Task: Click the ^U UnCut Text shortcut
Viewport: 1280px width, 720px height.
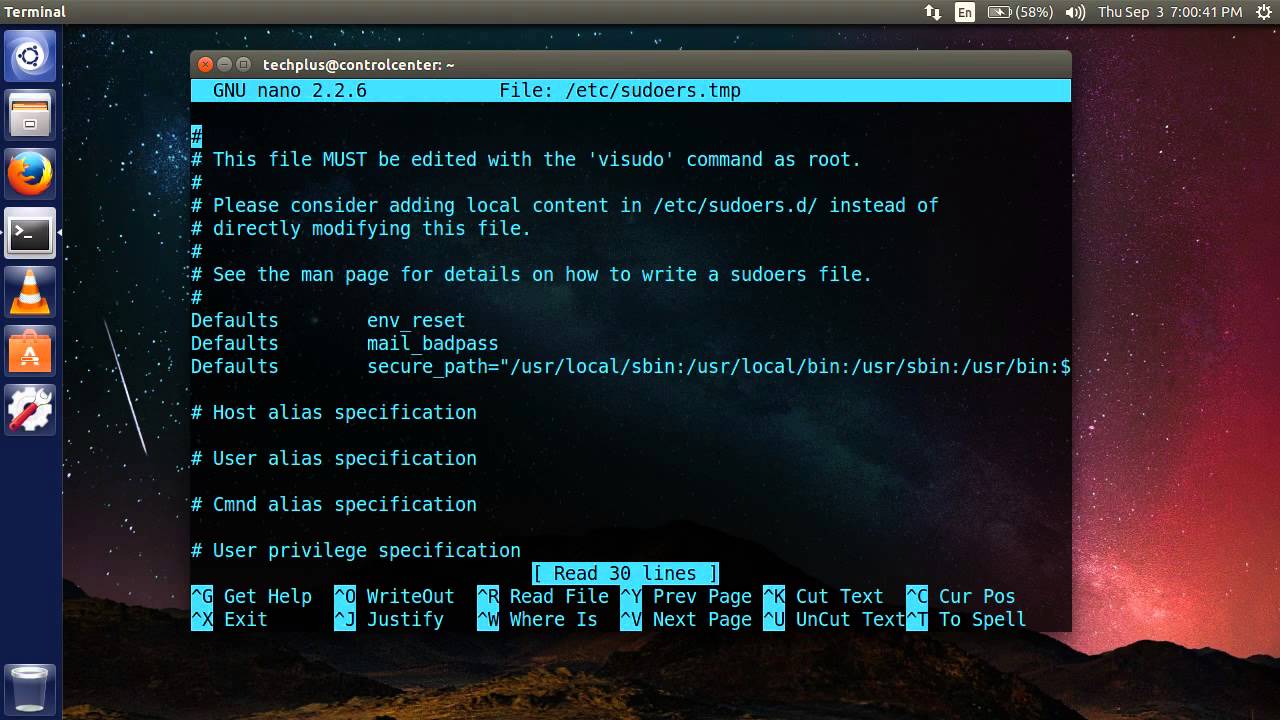Action: 834,620
